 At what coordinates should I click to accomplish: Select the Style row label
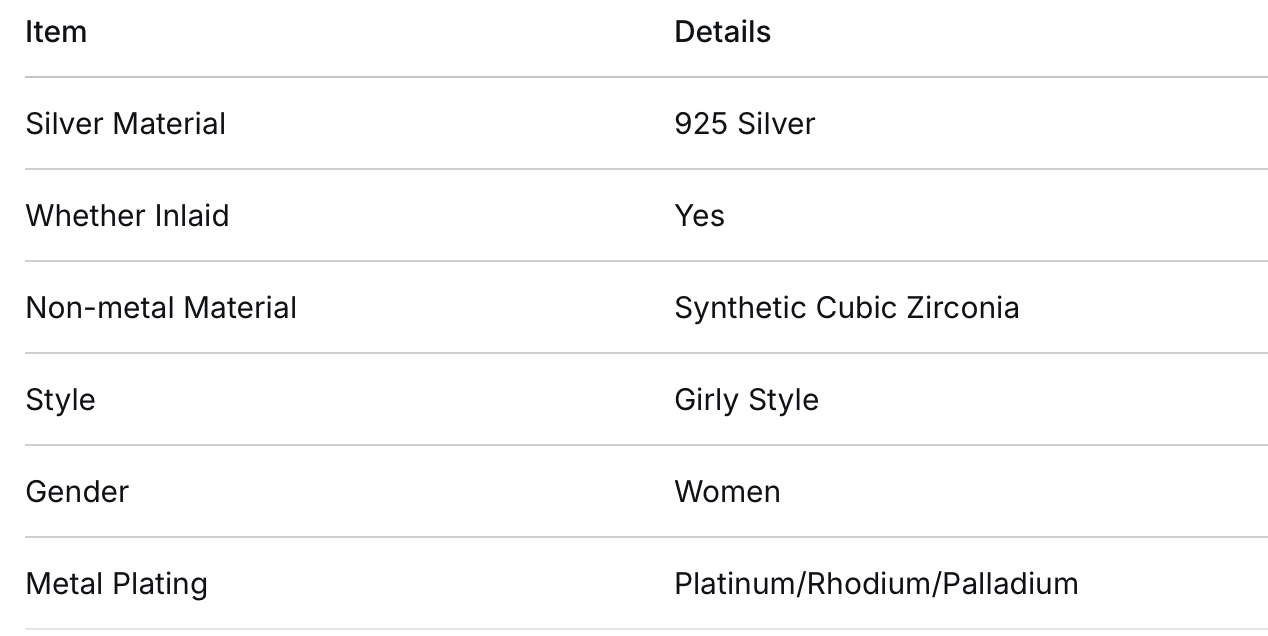click(x=60, y=400)
